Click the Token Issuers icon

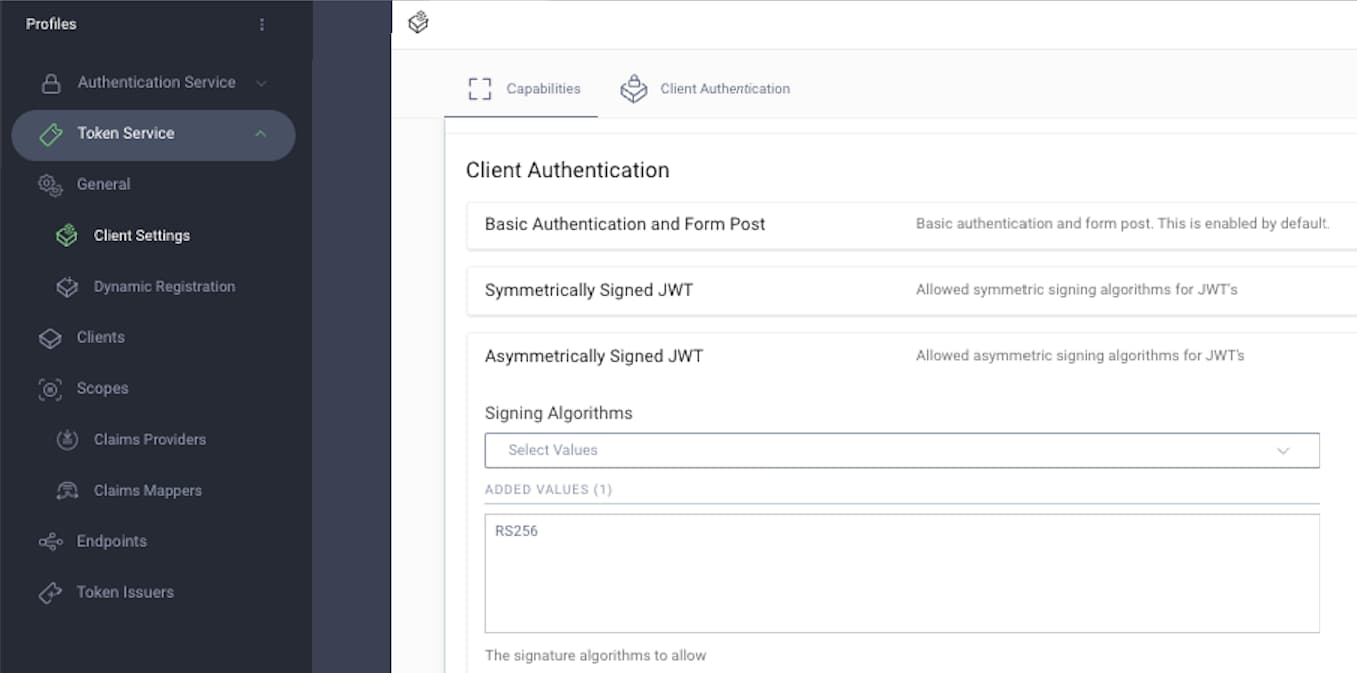click(x=50, y=593)
